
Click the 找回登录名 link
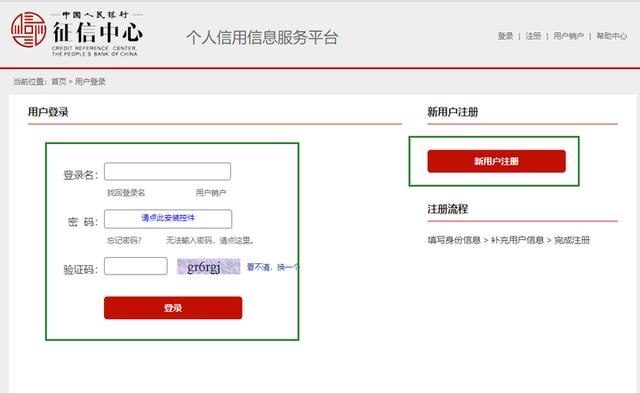click(x=126, y=193)
